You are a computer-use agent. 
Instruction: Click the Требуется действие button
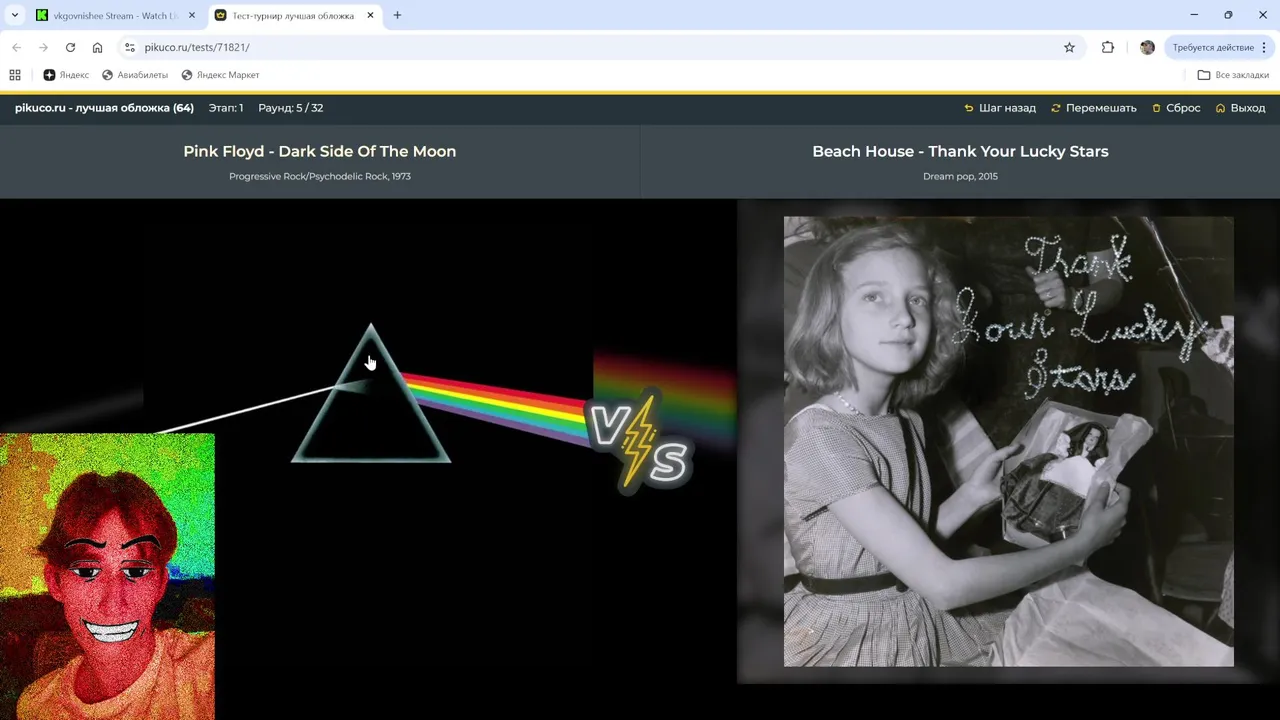1213,47
